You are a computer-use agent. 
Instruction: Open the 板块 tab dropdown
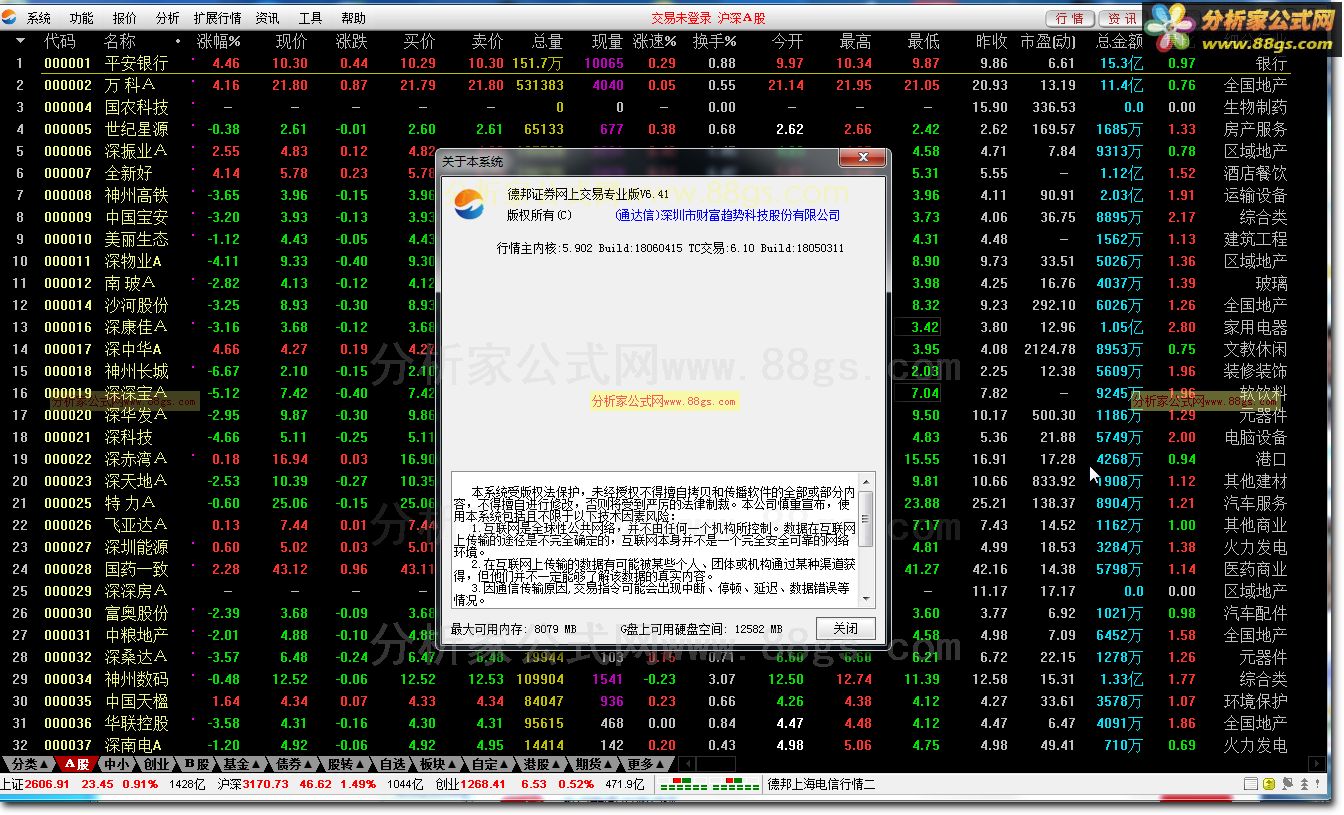pyautogui.click(x=436, y=764)
